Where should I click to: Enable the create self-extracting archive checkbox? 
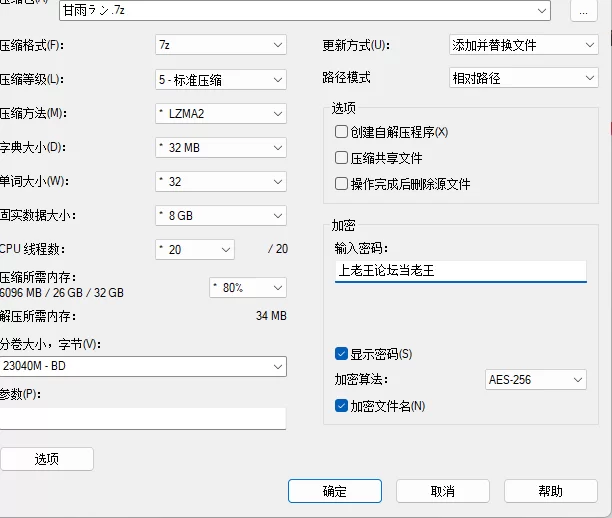(x=342, y=132)
